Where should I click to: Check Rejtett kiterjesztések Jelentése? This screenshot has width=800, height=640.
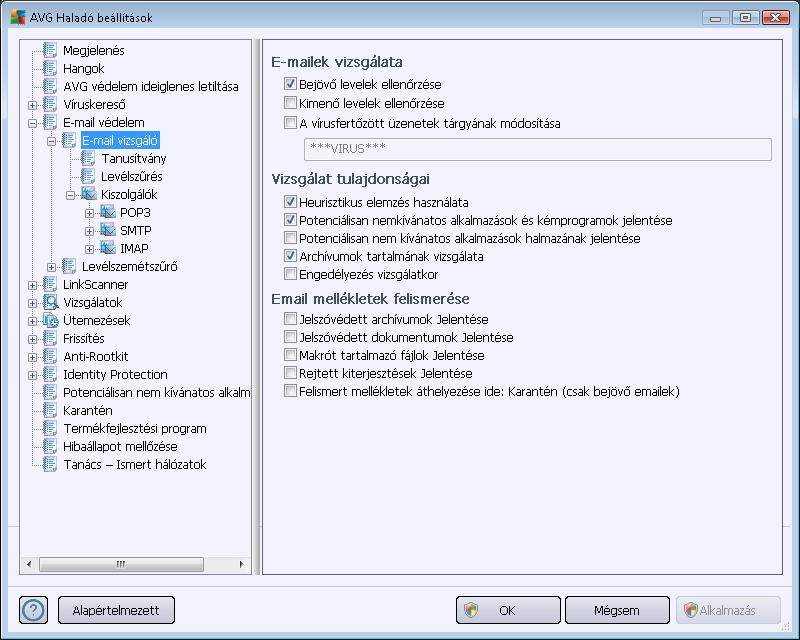click(290, 373)
